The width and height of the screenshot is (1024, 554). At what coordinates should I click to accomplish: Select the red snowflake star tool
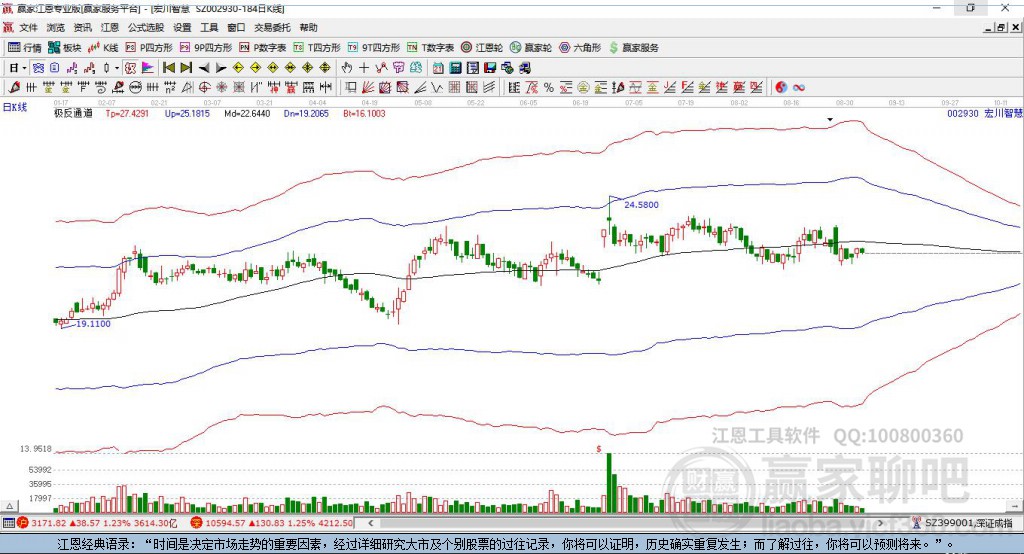(221, 88)
